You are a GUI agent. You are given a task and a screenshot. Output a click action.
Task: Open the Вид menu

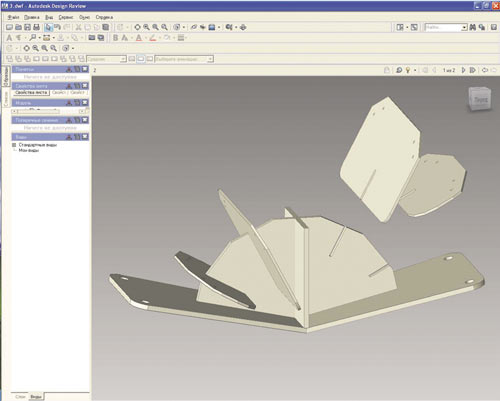(49, 17)
